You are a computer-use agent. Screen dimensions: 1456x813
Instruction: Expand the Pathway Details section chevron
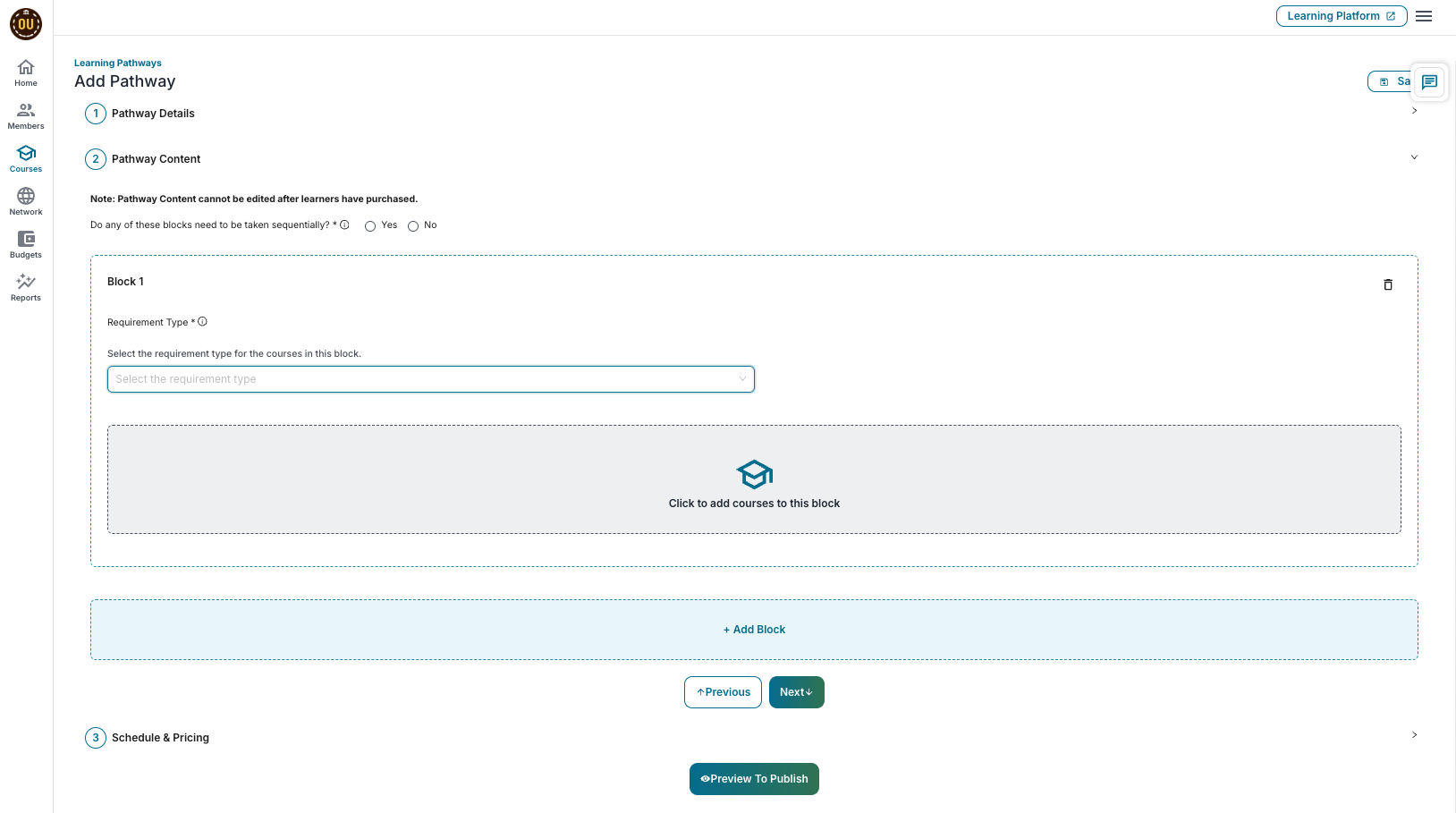[1414, 111]
